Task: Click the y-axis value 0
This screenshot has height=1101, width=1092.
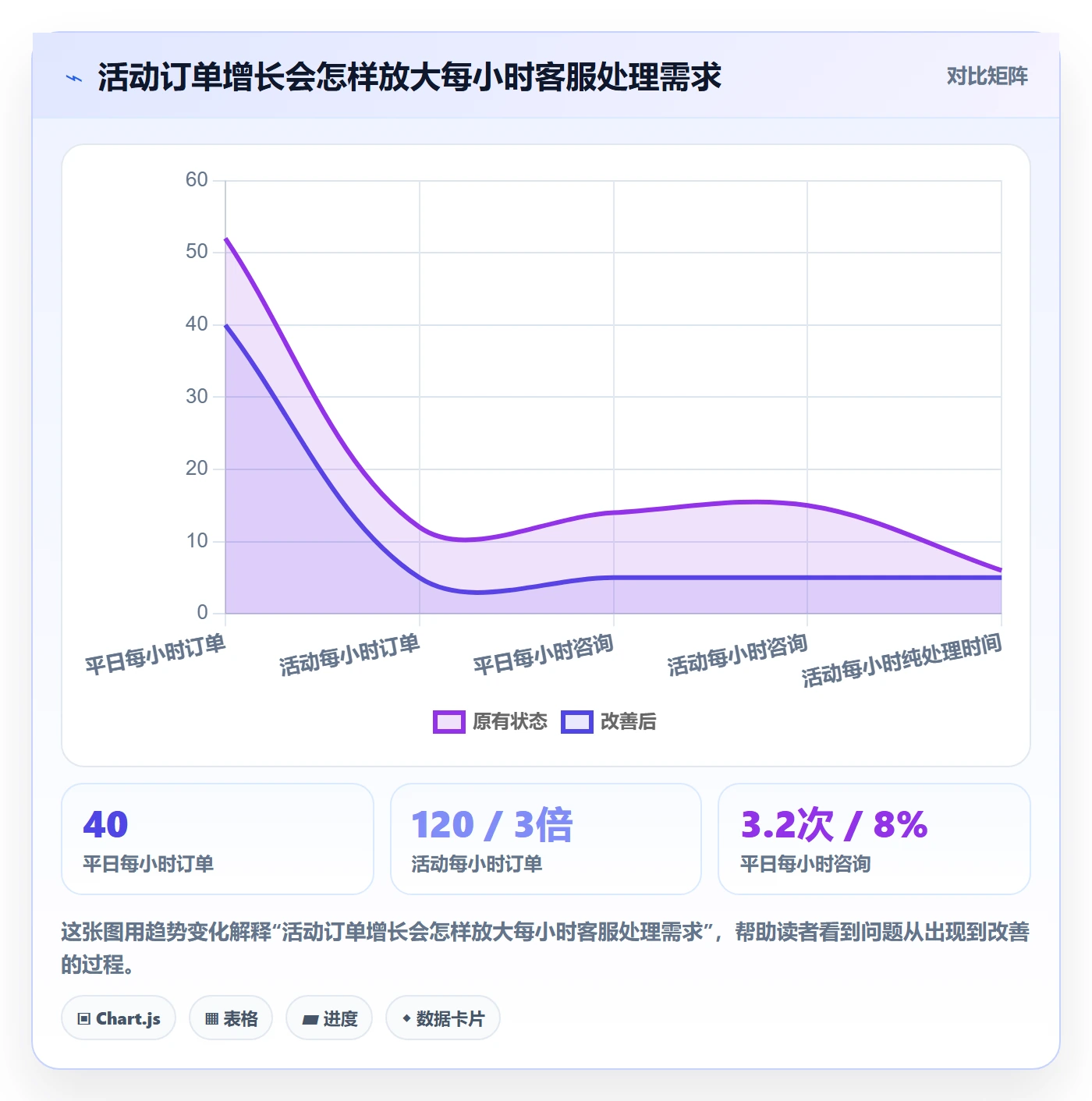Action: click(x=203, y=613)
